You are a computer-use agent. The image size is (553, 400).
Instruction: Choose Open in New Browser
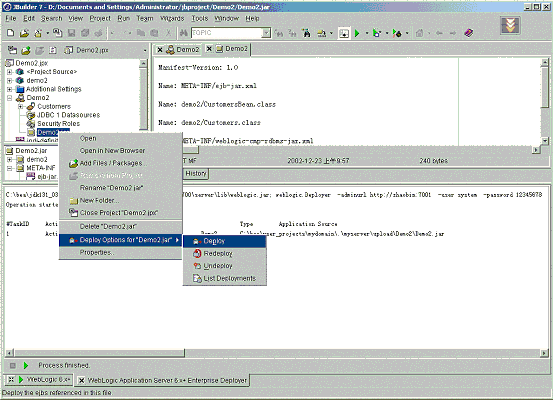(x=120, y=151)
